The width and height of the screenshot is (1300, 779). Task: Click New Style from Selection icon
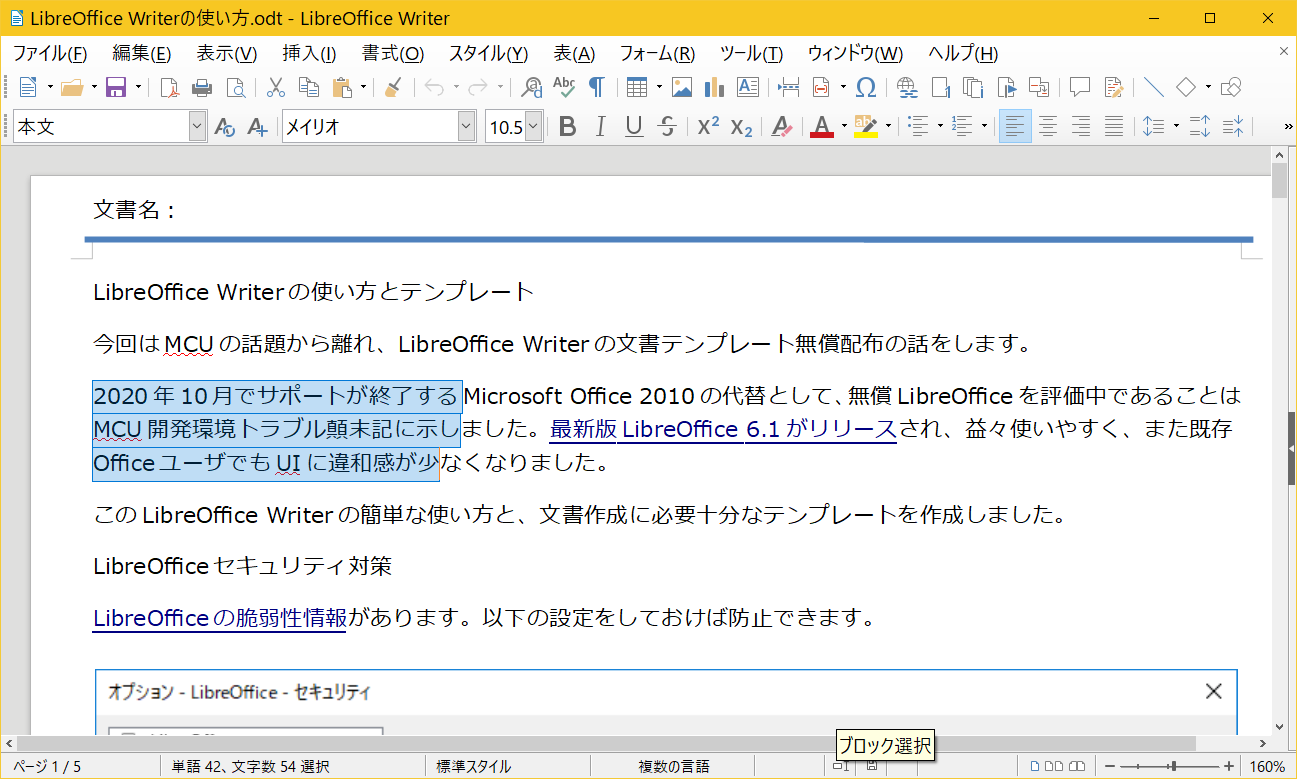tap(257, 127)
